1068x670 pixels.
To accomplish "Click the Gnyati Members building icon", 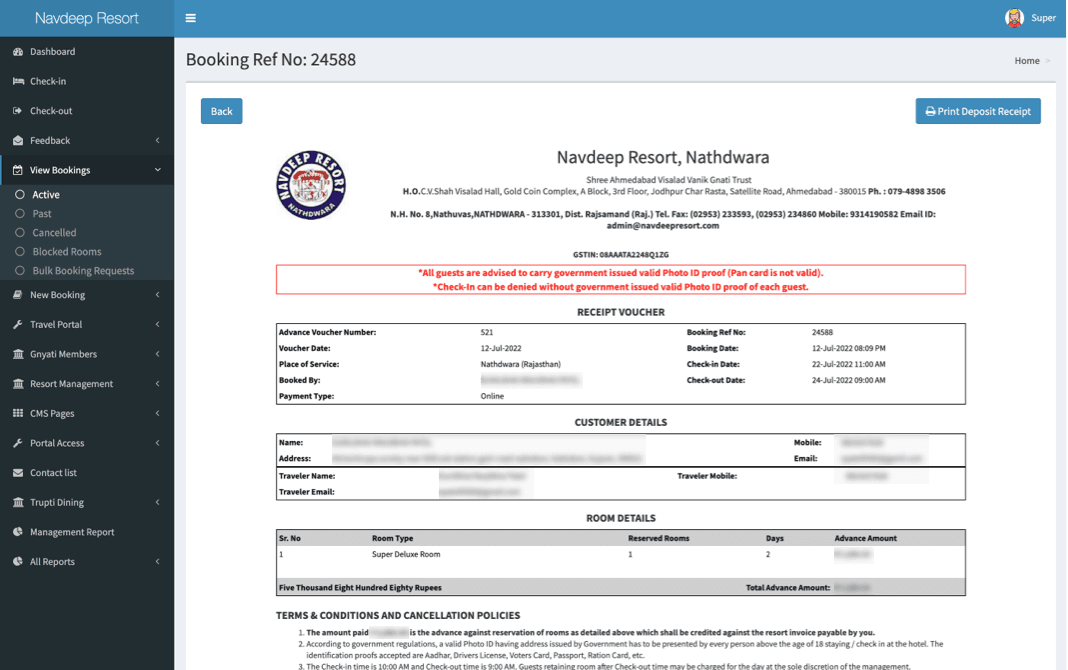I will point(18,354).
